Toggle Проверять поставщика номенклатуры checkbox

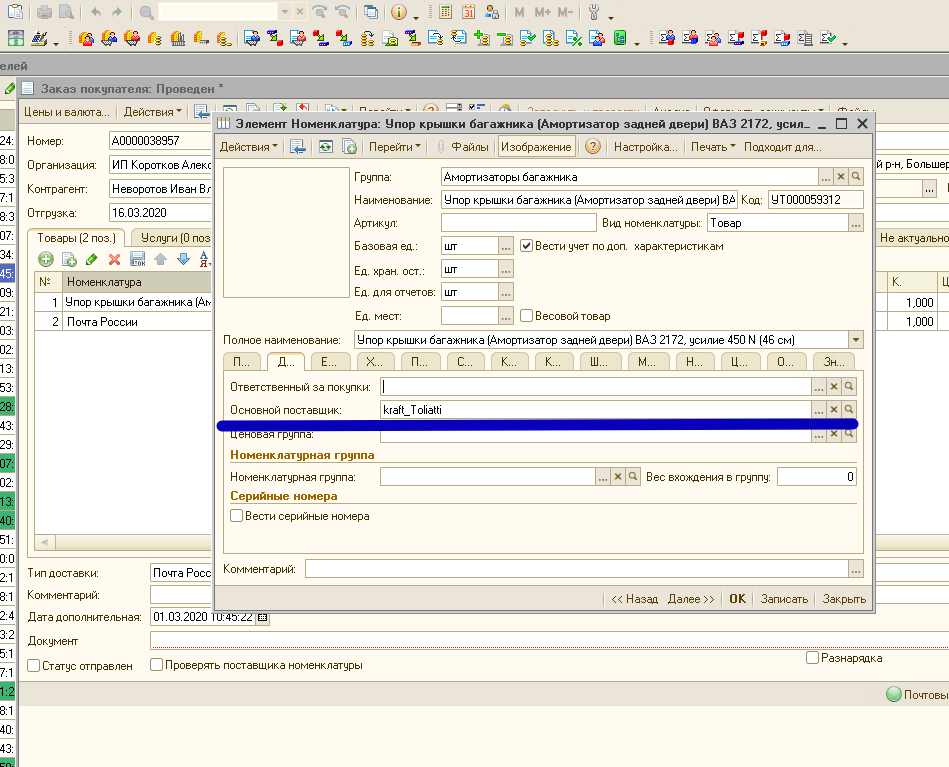click(x=157, y=665)
